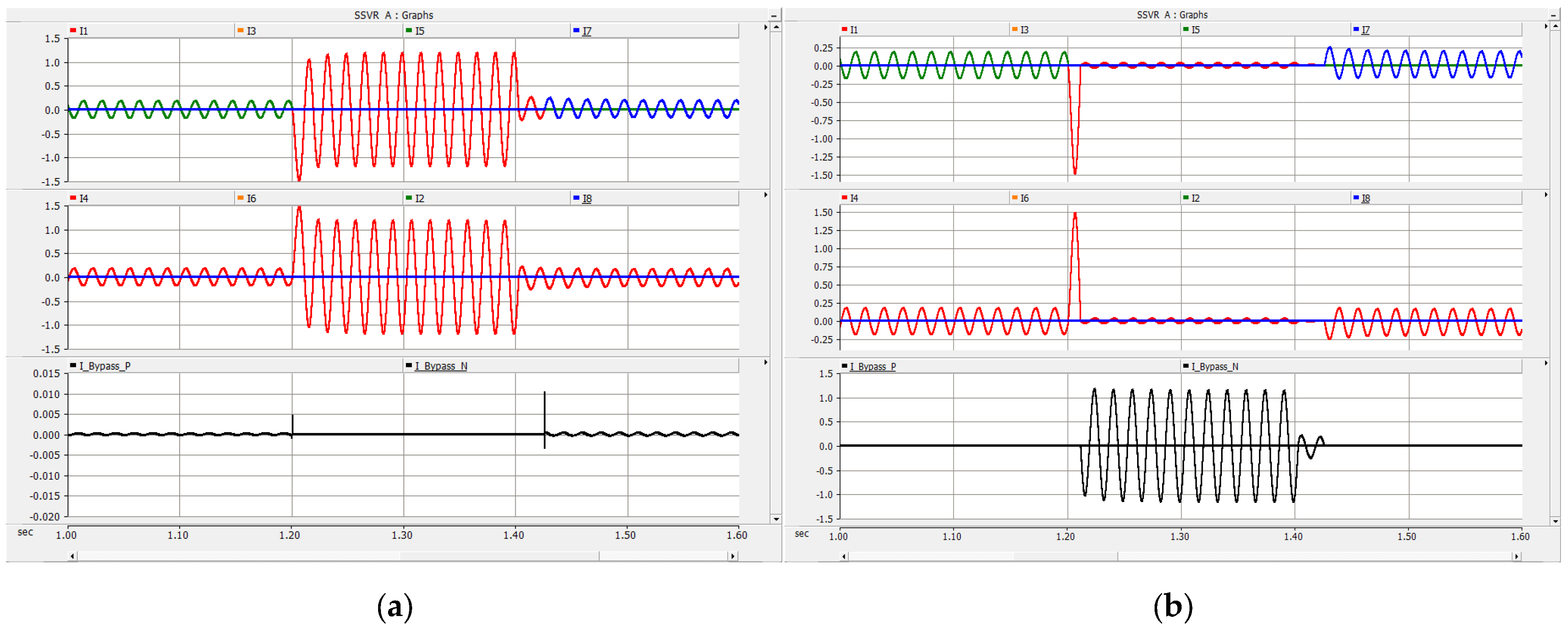The width and height of the screenshot is (1568, 631).
Task: Click the left panel vertical scrollbar up arrow
Action: click(x=776, y=27)
